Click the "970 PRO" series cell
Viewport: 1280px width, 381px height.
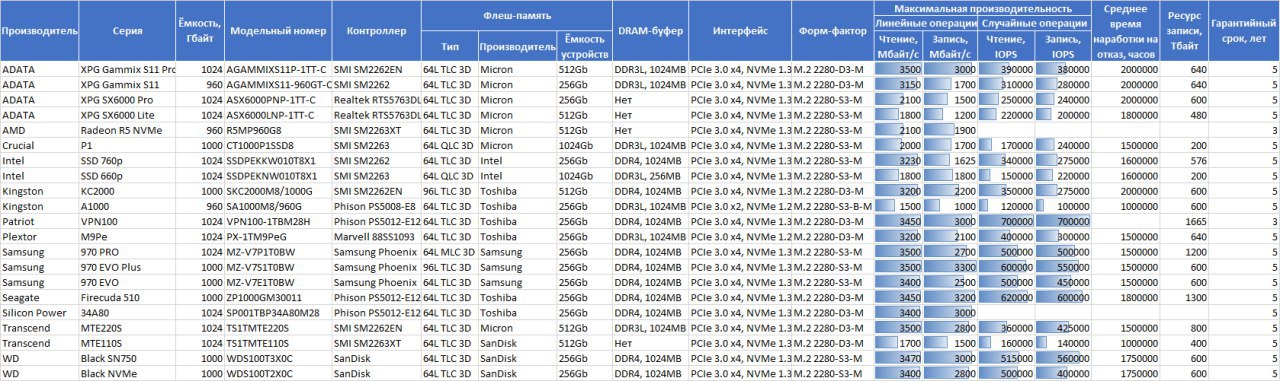[127, 252]
